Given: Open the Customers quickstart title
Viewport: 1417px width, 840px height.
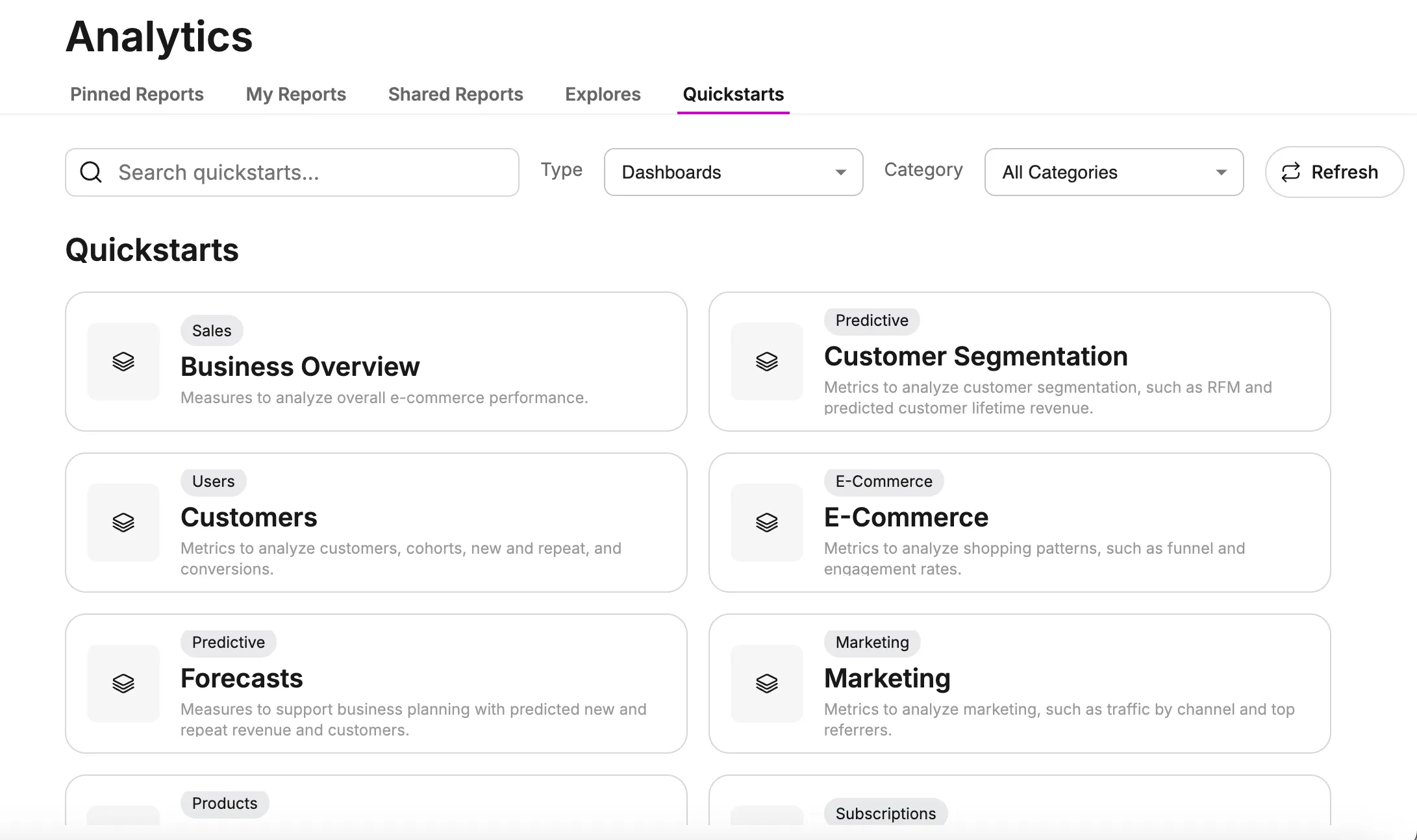Looking at the screenshot, I should (249, 517).
